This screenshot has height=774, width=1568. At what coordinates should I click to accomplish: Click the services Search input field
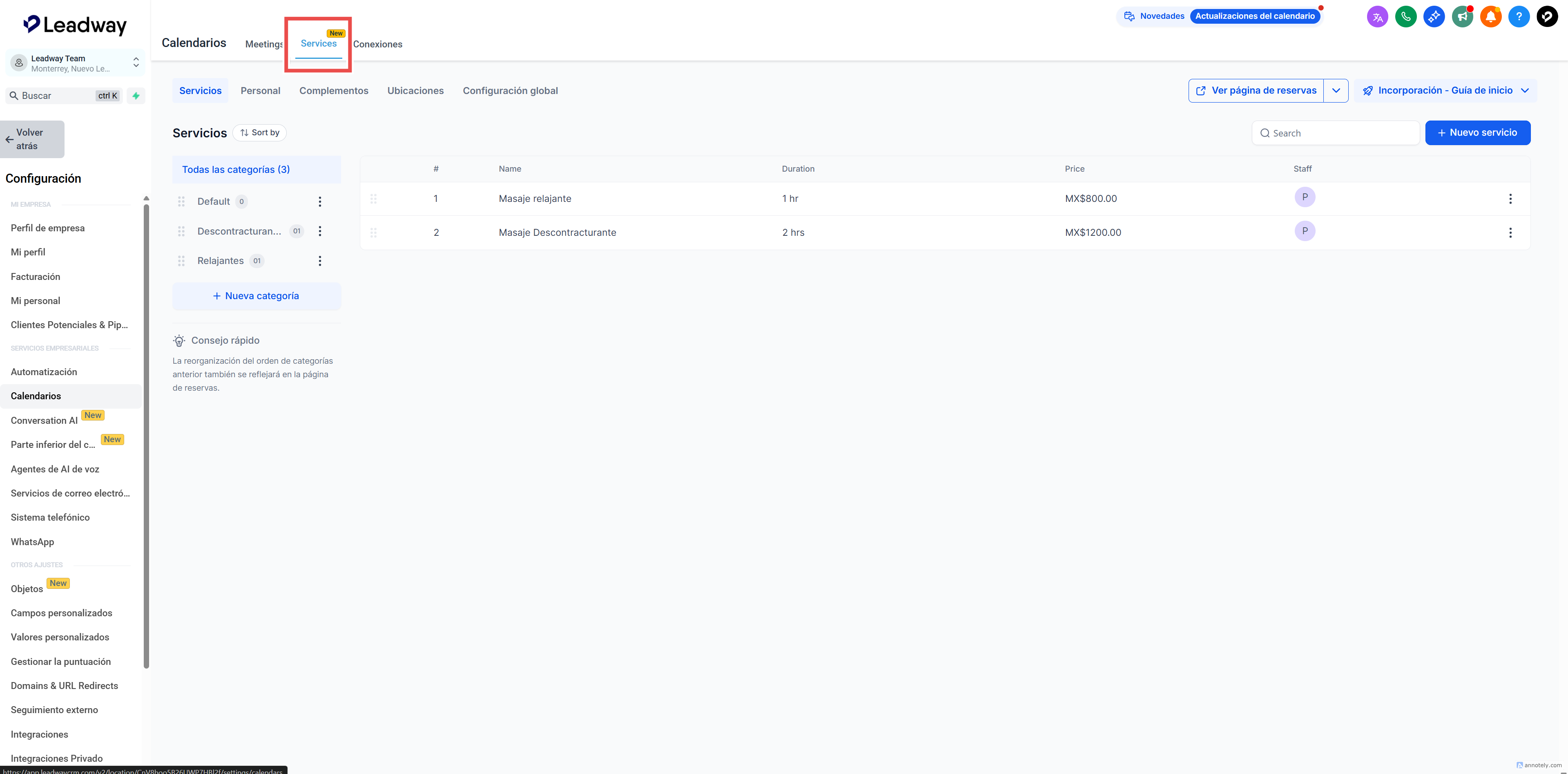[x=1336, y=133]
